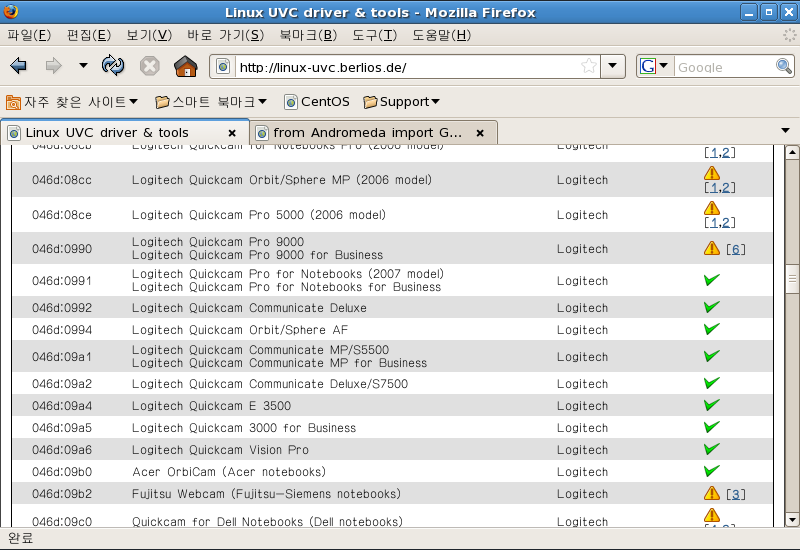Click warning icon for Quickcam Orbit/Sphere MP
This screenshot has height=550, width=800.
click(x=712, y=173)
